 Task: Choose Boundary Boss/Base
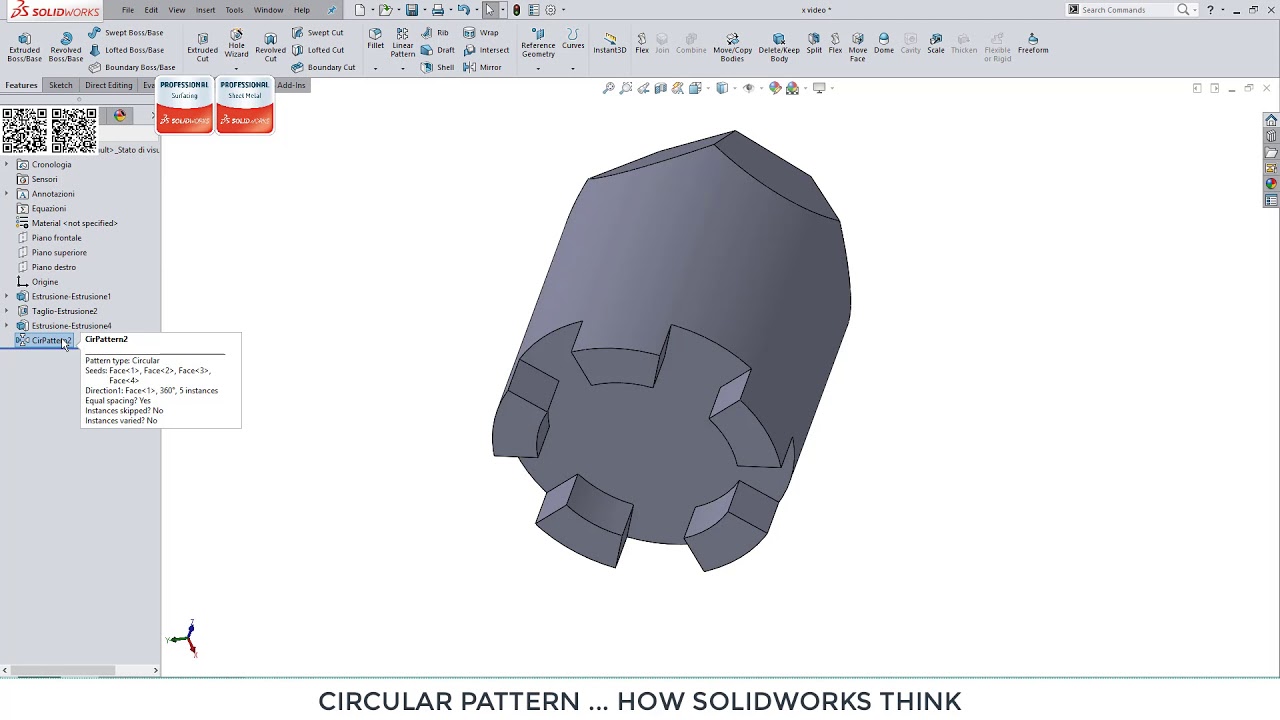132,67
